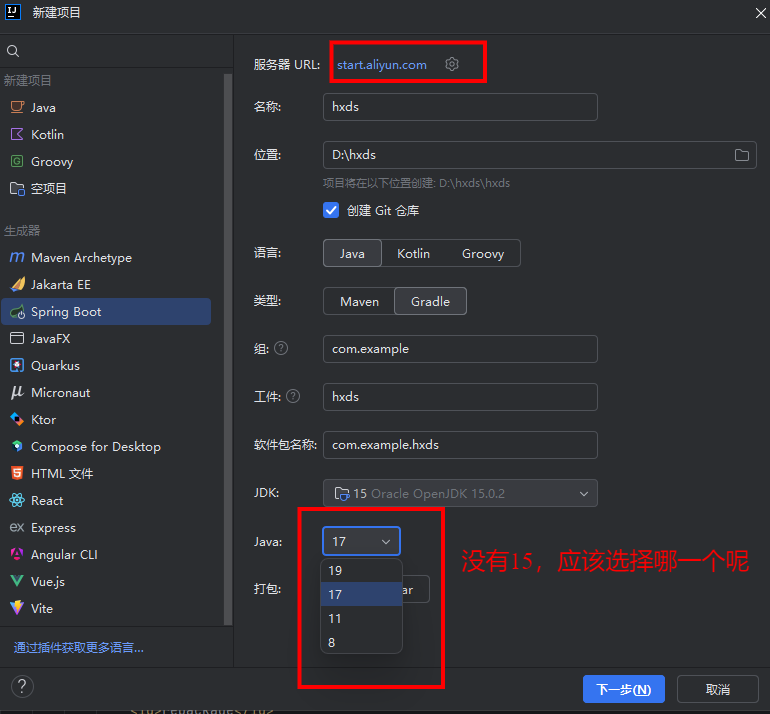Click the start.aliyun.com server URL link
Image resolution: width=770 pixels, height=714 pixels.
point(382,65)
